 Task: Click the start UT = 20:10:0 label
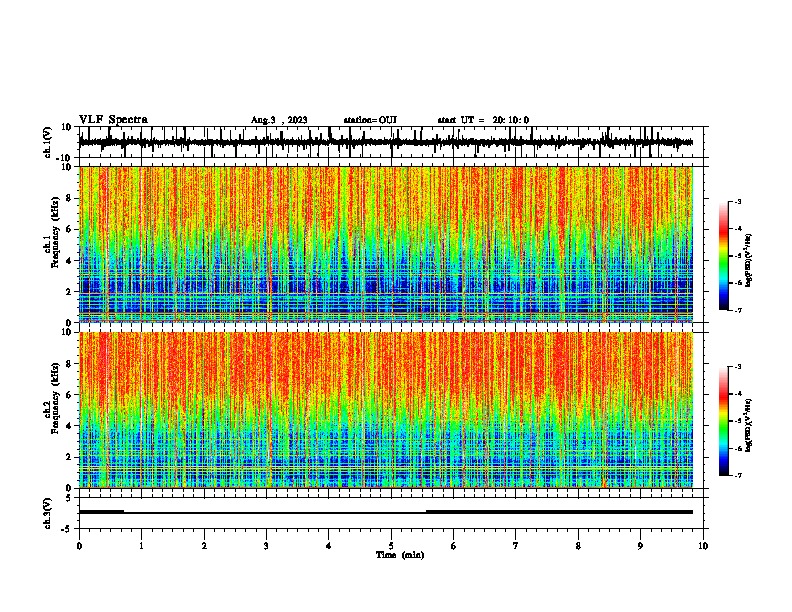(x=483, y=120)
